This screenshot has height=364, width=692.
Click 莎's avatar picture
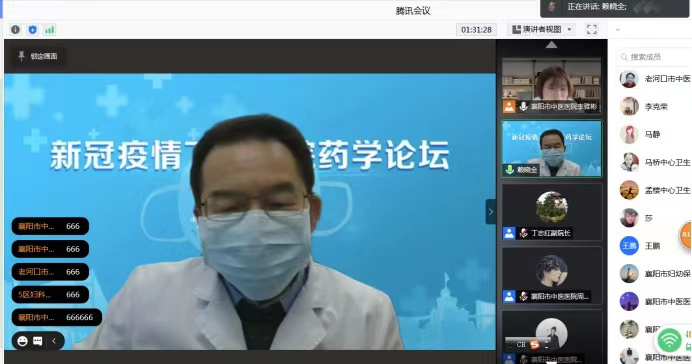point(629,218)
